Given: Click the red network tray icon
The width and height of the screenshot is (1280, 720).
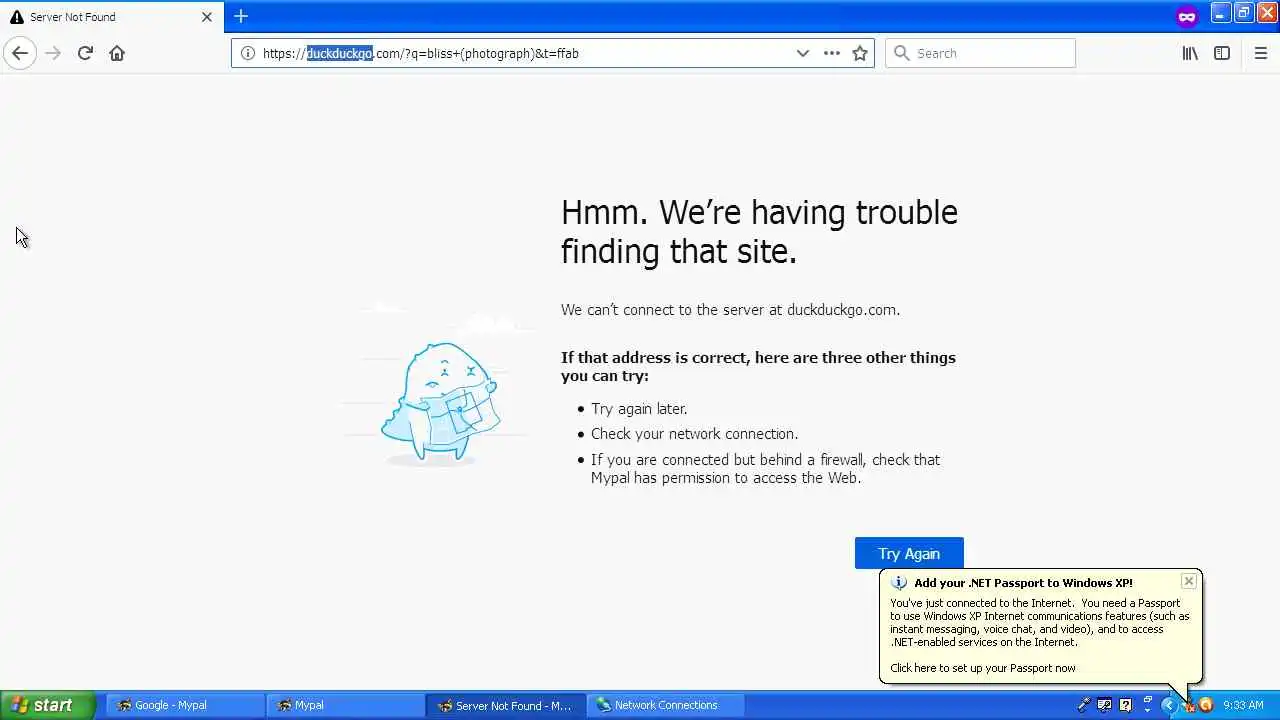Looking at the screenshot, I should 1188,706.
